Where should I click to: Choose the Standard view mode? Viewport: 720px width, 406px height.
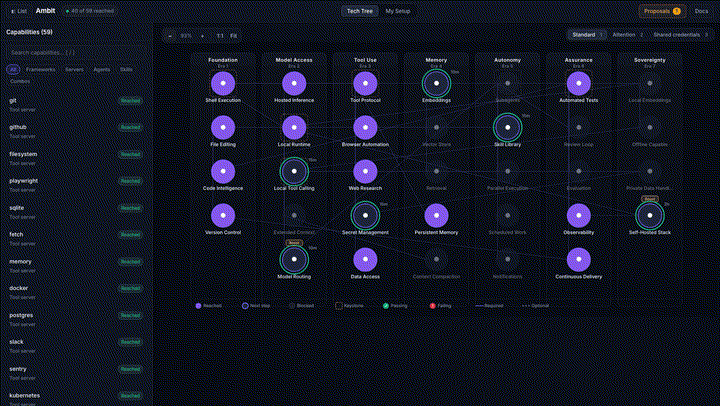(x=587, y=35)
